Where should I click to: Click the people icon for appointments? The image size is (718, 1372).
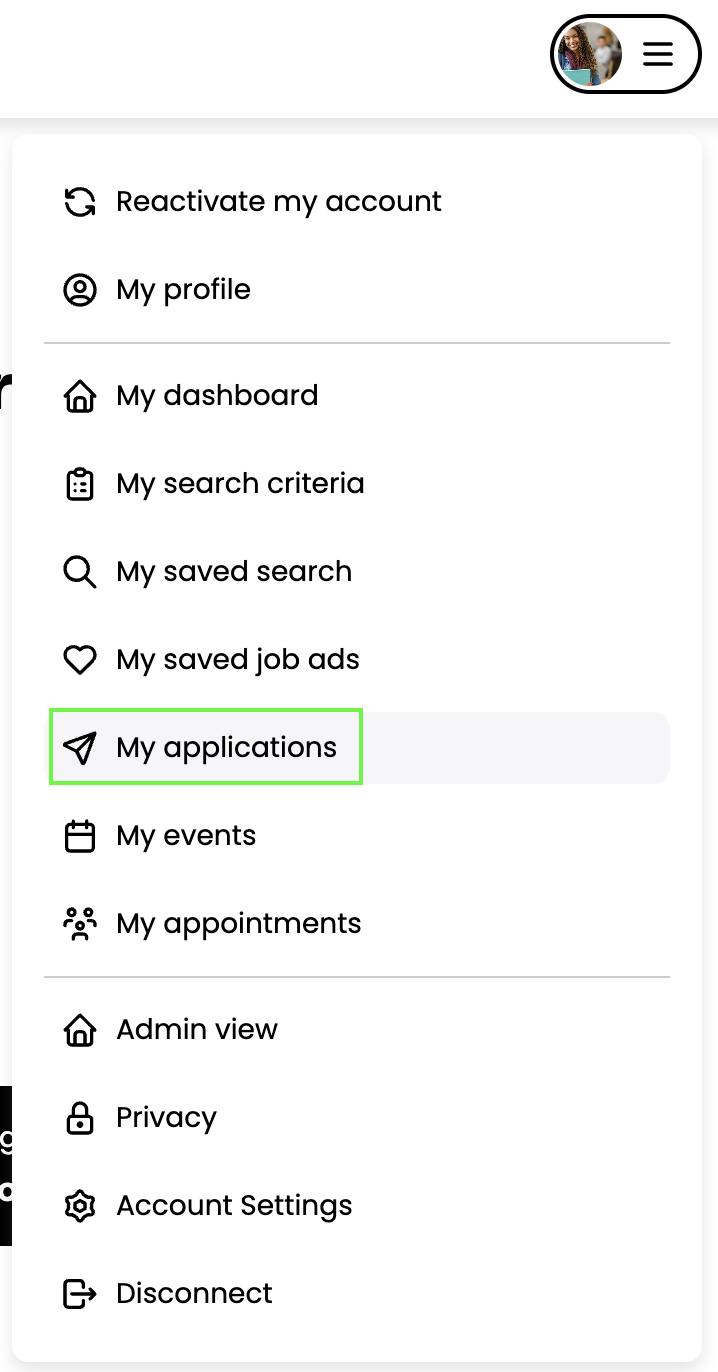[80, 924]
